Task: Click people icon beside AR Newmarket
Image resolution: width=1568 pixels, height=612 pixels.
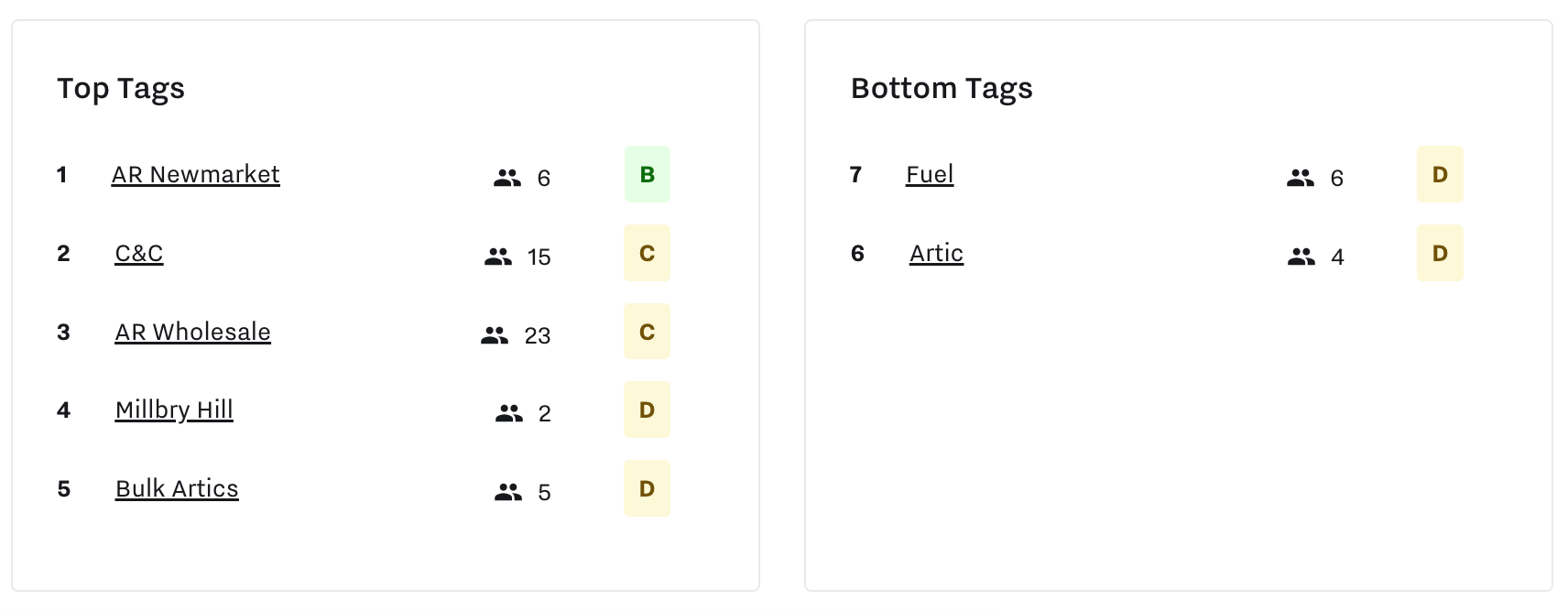Action: (x=506, y=178)
